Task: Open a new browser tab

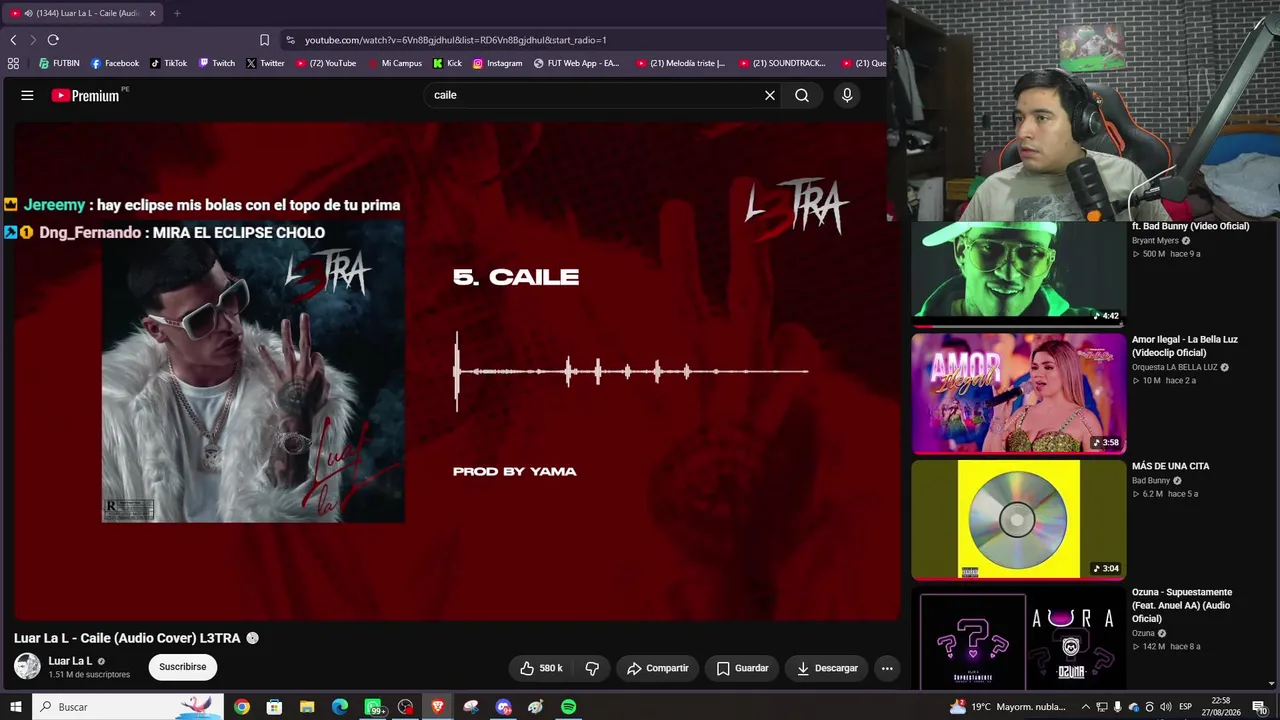Action: pyautogui.click(x=177, y=13)
